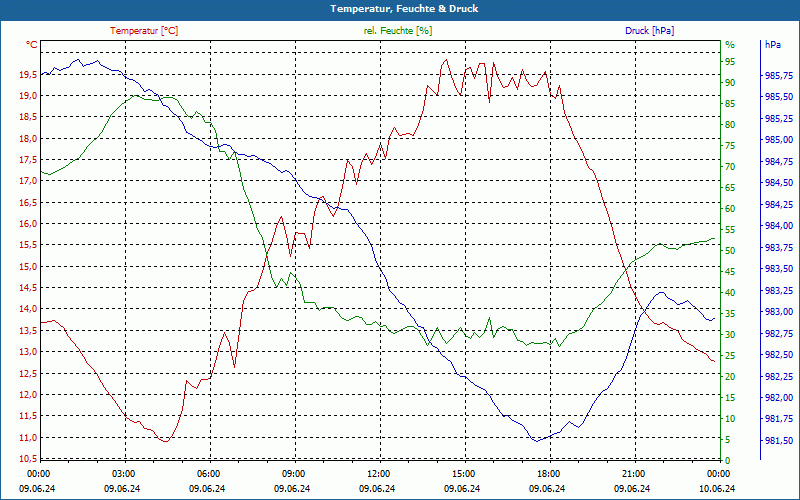800x500 pixels.
Task: Click the '11,5' tick on temperature axis
Action: click(28, 416)
